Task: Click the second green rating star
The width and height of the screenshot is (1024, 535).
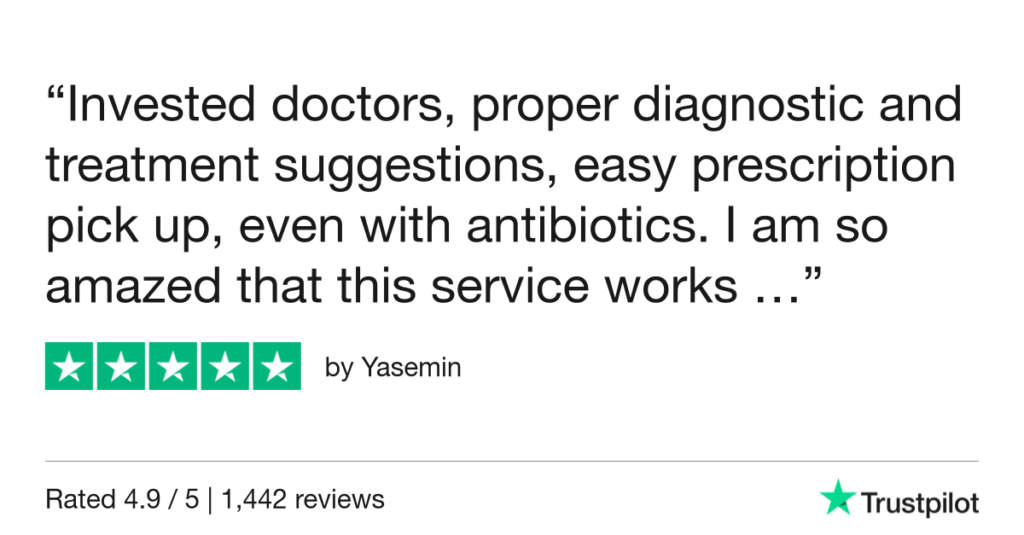Action: [121, 366]
